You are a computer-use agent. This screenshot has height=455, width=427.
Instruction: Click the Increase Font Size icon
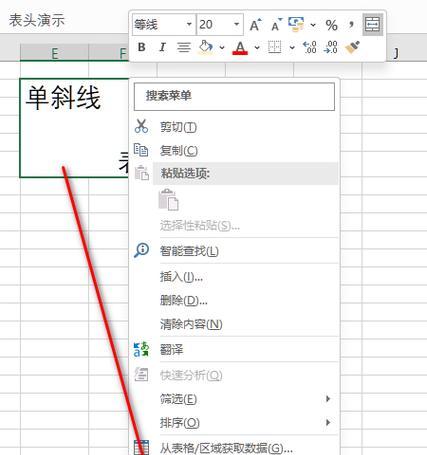[255, 25]
